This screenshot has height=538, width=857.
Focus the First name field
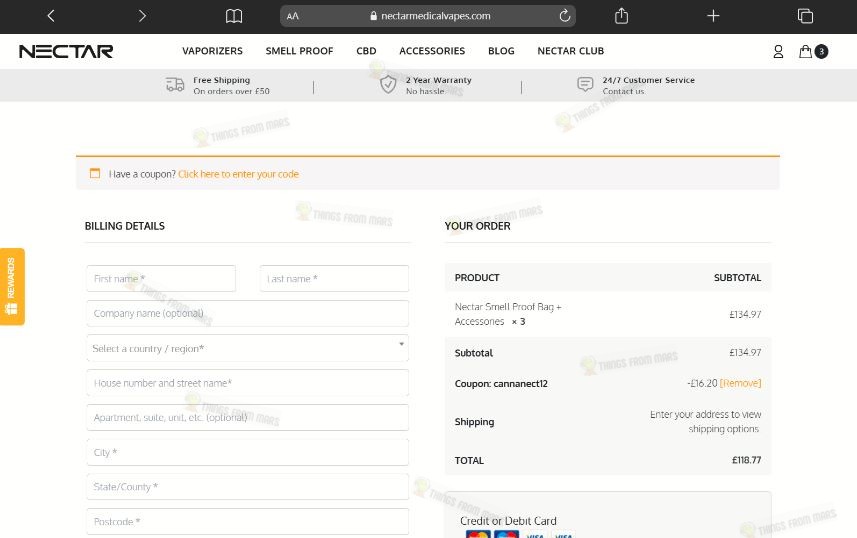(x=161, y=278)
